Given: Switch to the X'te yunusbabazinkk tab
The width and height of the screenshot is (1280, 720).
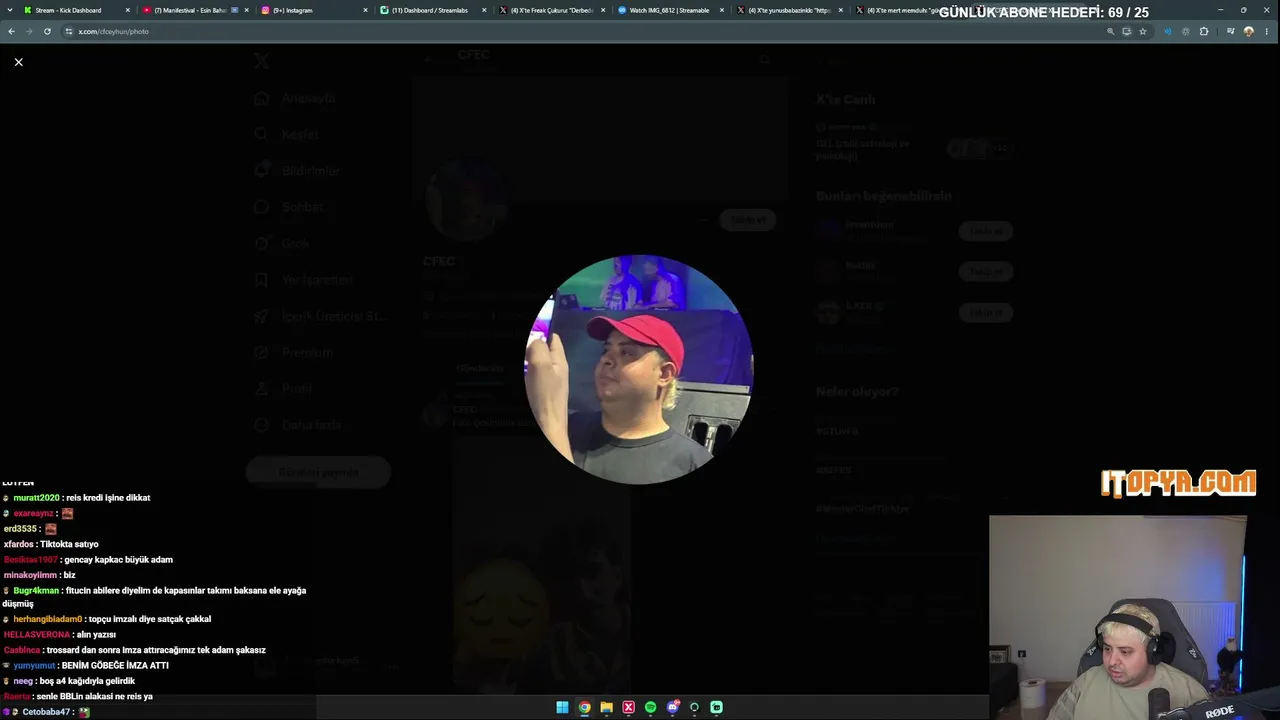Looking at the screenshot, I should [790, 10].
